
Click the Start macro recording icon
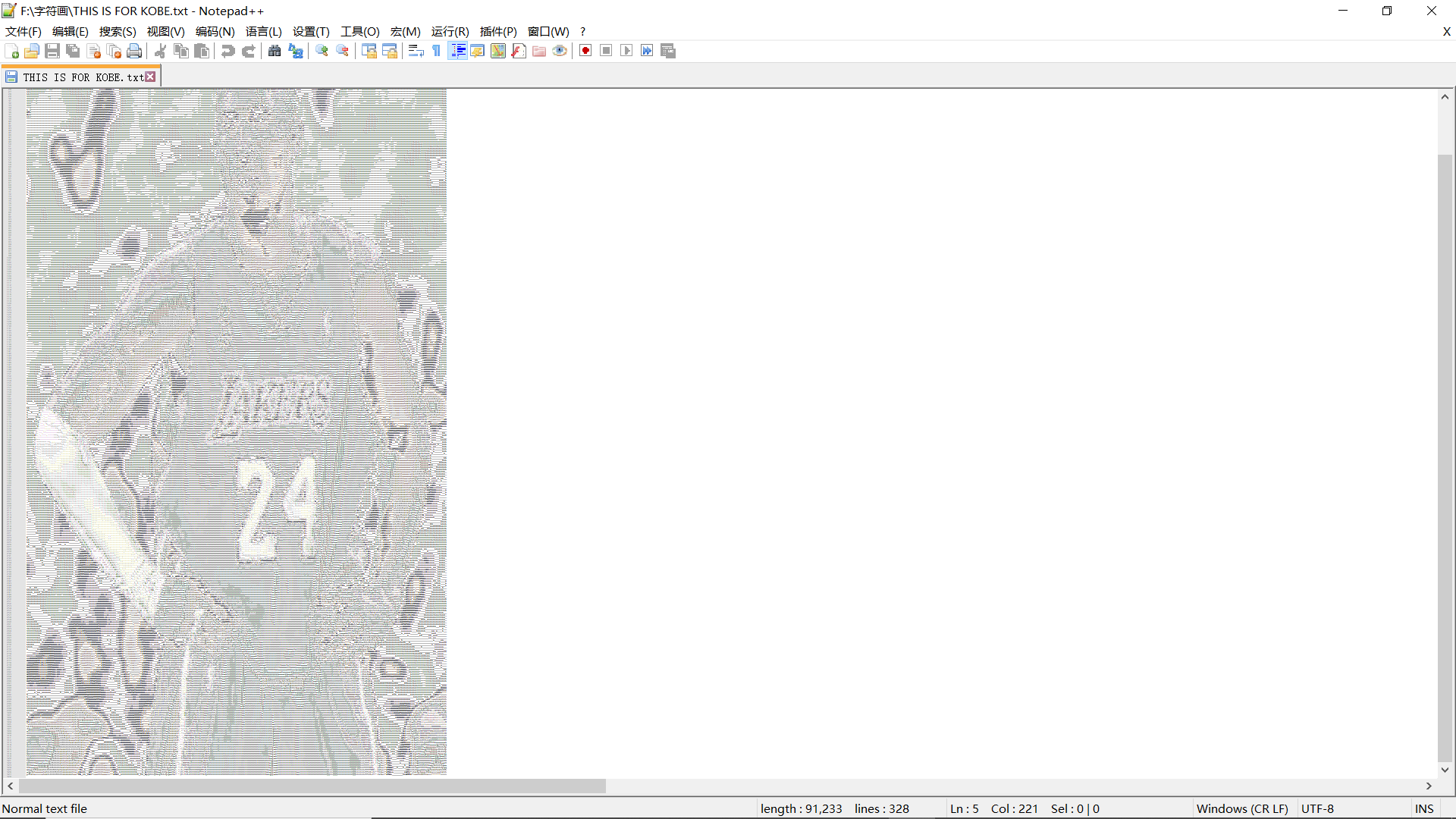585,51
